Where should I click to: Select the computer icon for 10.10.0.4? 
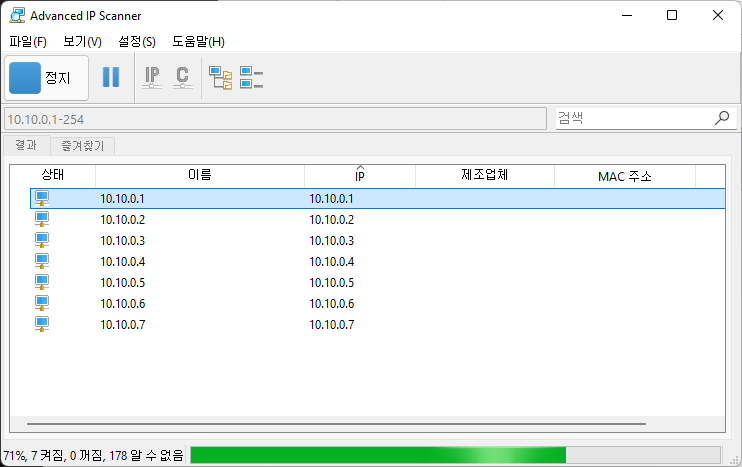tap(42, 261)
